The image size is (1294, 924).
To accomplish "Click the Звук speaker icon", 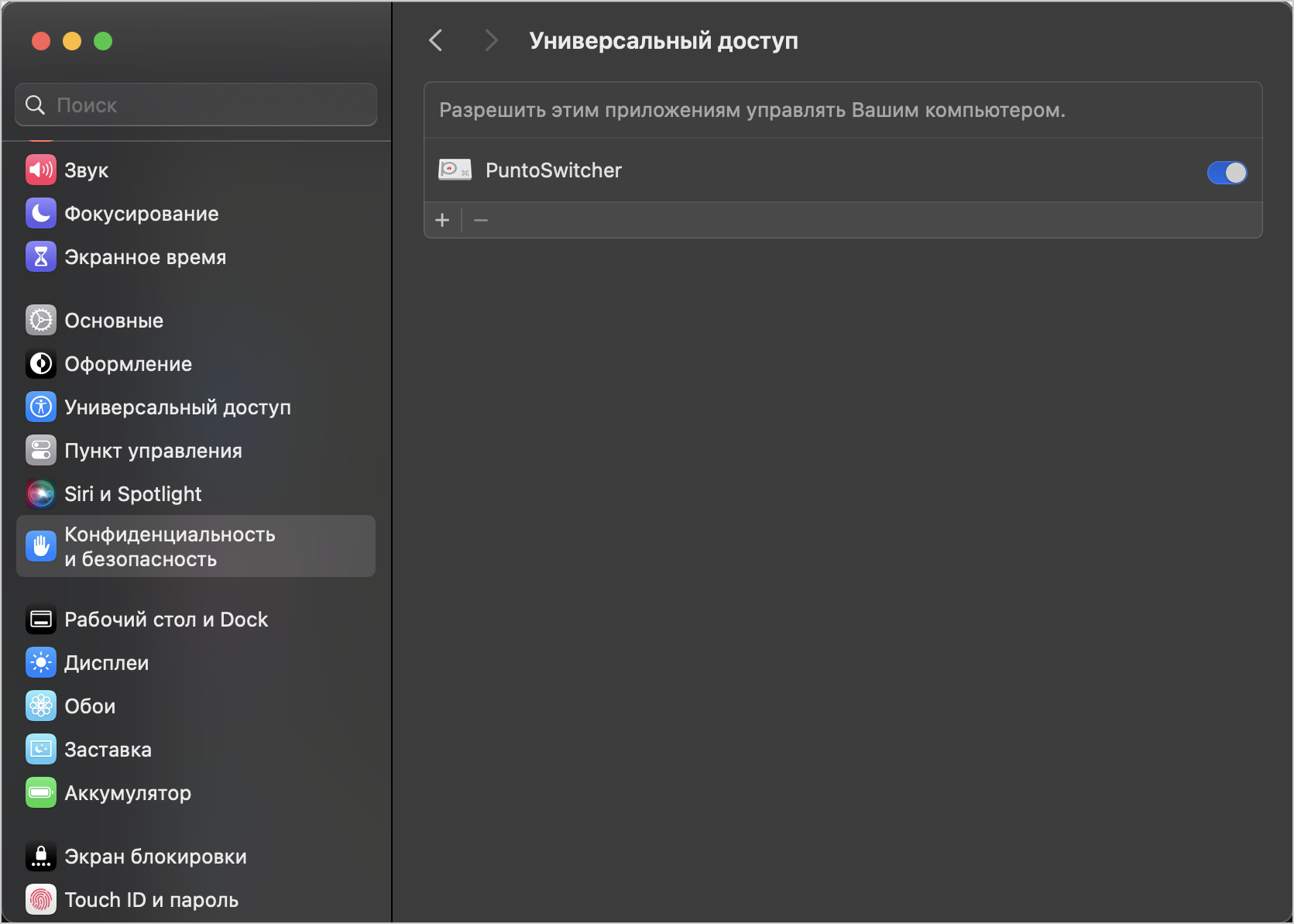I will click(41, 170).
